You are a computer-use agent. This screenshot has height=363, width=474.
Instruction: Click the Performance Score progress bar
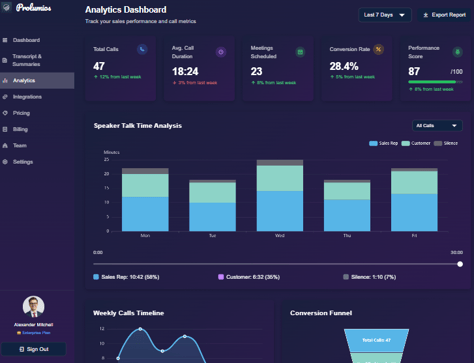point(435,82)
